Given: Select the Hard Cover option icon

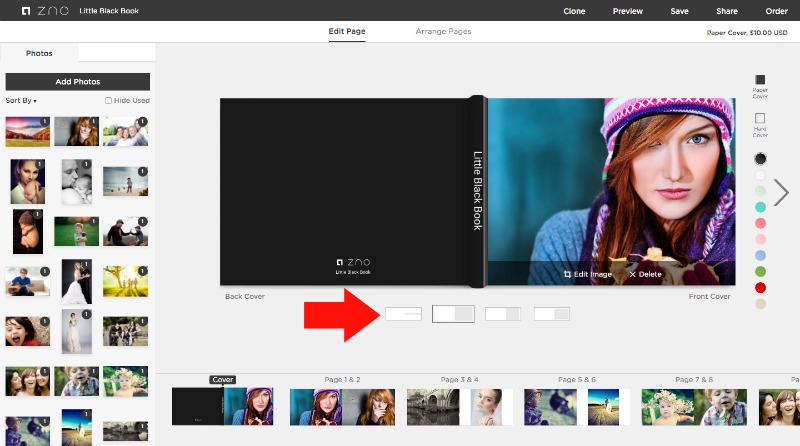Looking at the screenshot, I should tap(760, 118).
